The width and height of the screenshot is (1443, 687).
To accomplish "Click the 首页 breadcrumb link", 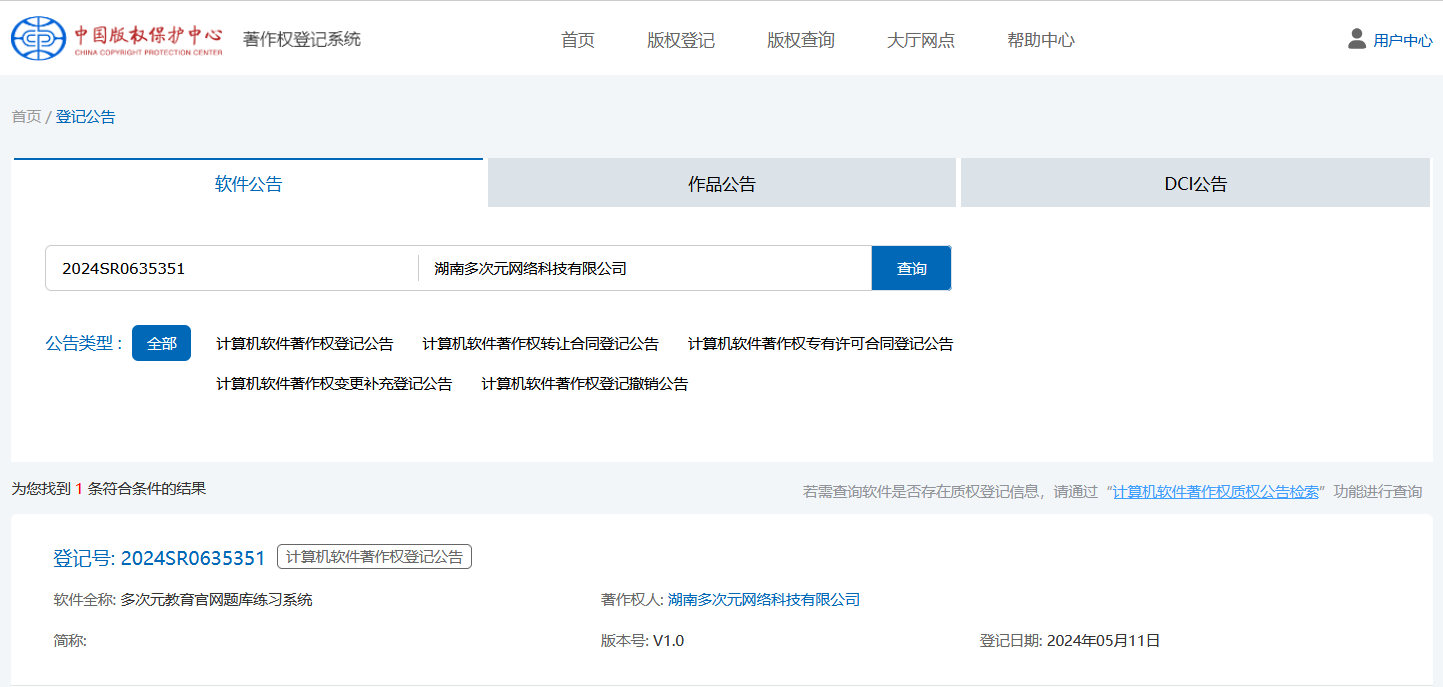I will click(26, 117).
